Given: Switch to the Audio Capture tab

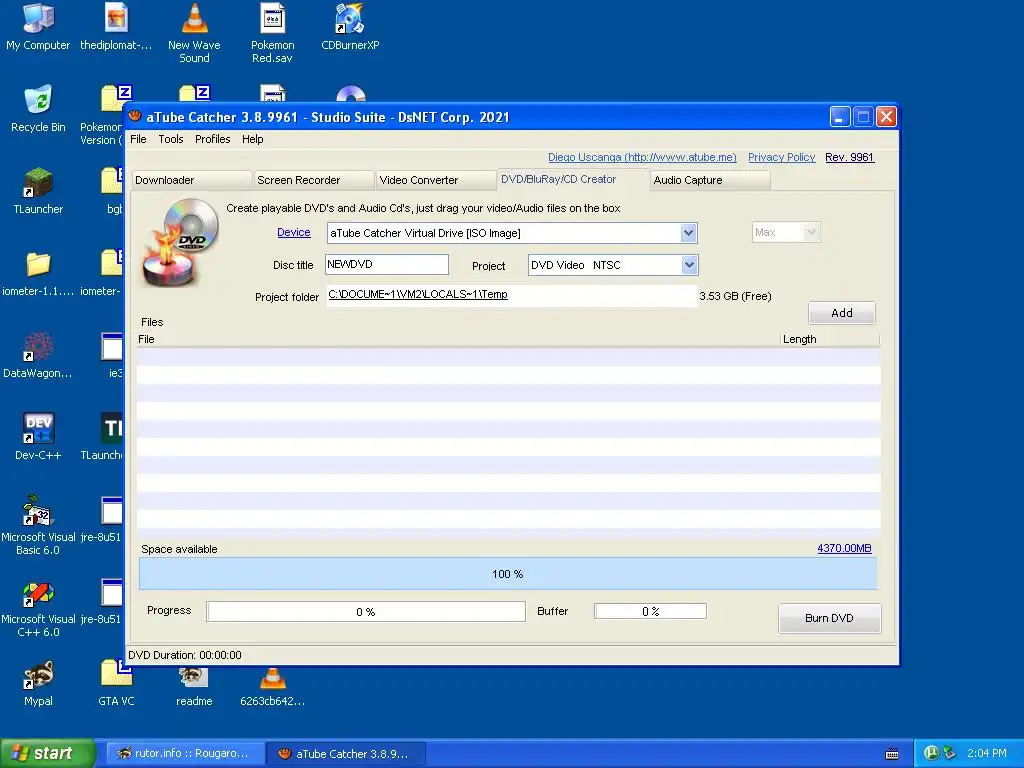Looking at the screenshot, I should [711, 180].
